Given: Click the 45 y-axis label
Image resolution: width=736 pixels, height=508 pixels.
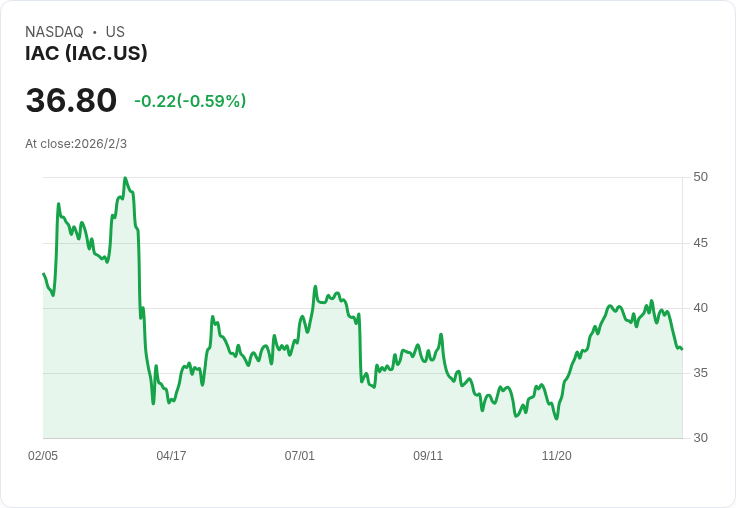Looking at the screenshot, I should [700, 243].
